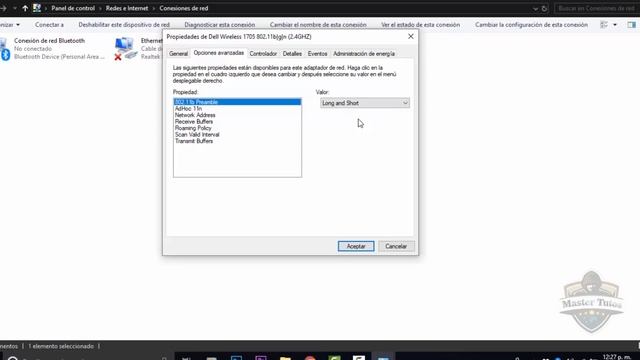Click the Conexión de red Bluetooth label
Screen dimensions: 640x360
[x=49, y=40]
